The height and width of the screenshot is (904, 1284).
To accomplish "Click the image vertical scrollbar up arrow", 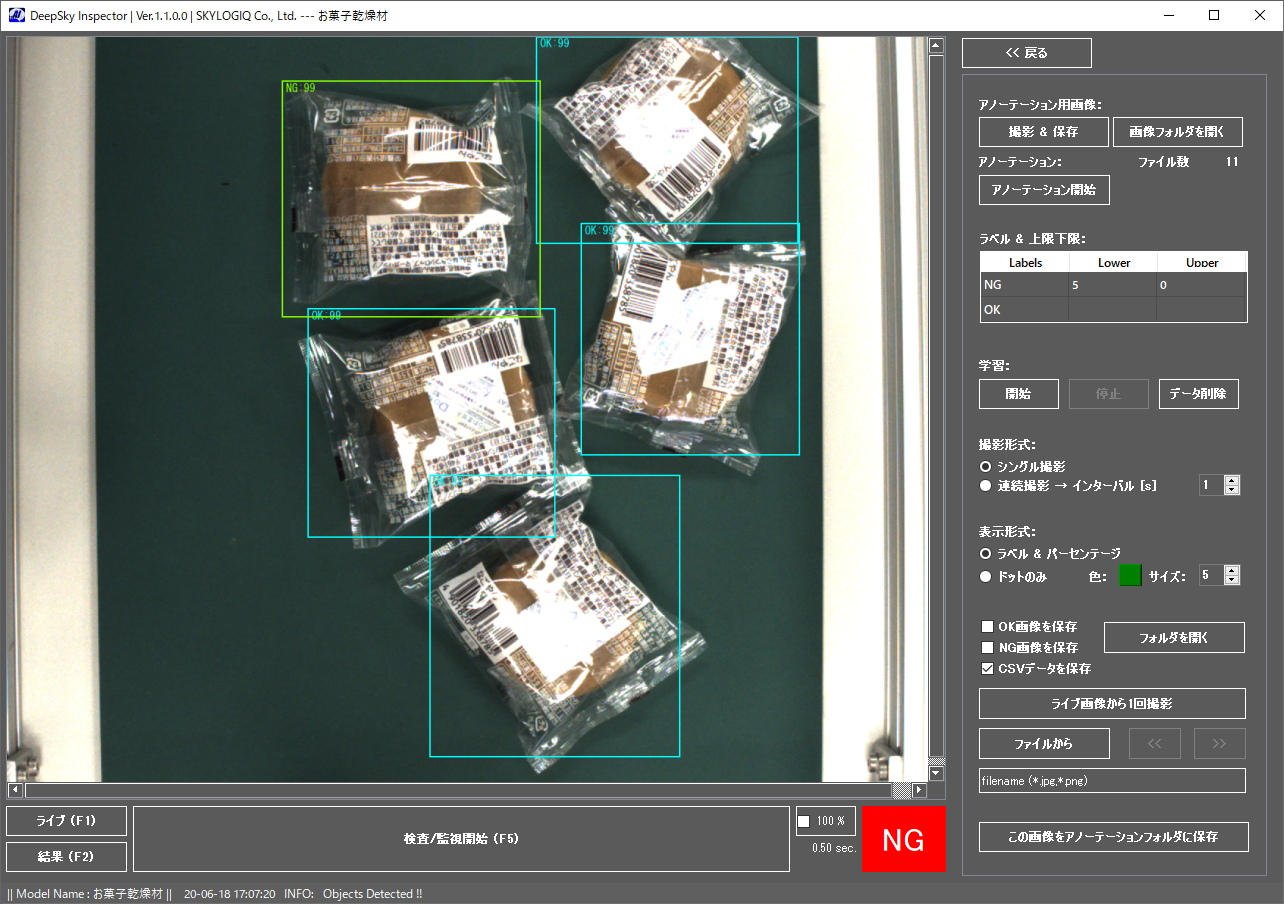I will click(x=937, y=45).
